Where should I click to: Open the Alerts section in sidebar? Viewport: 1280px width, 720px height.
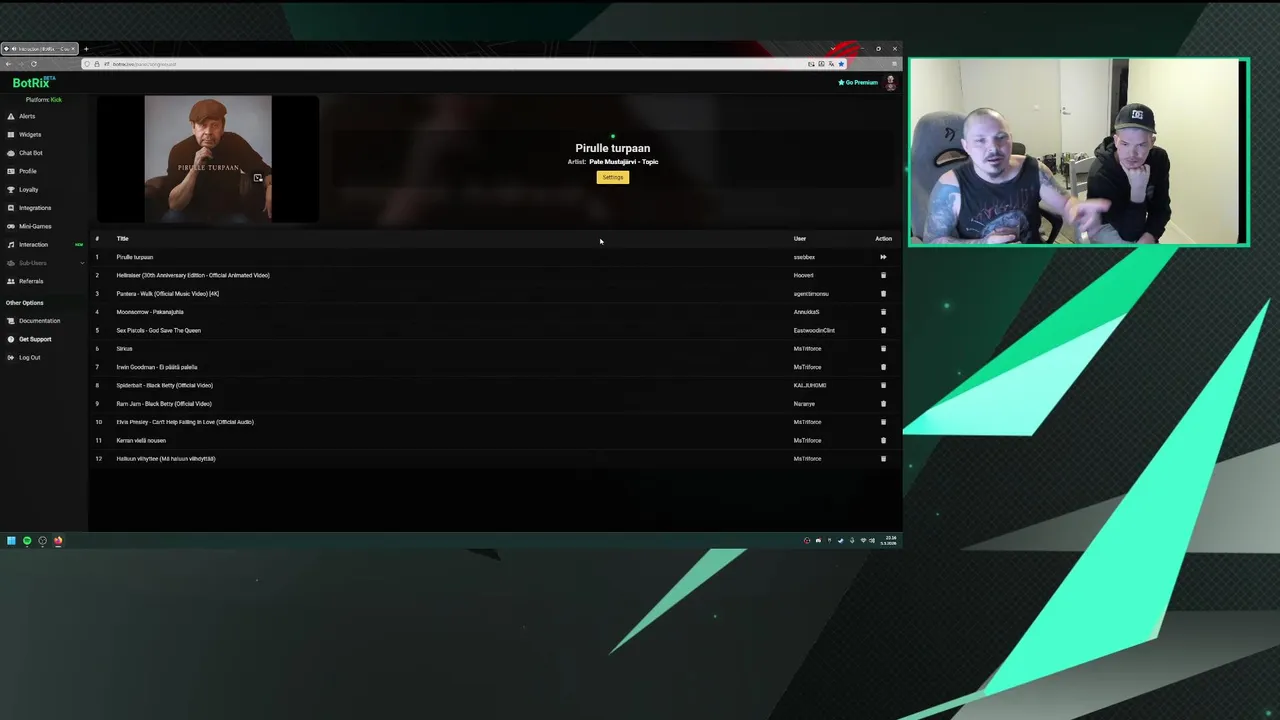coord(27,116)
